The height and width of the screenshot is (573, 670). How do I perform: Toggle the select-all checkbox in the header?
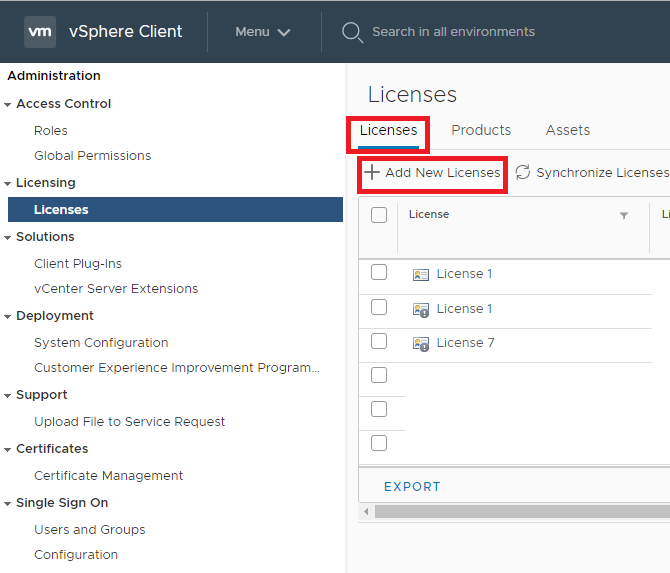379,215
